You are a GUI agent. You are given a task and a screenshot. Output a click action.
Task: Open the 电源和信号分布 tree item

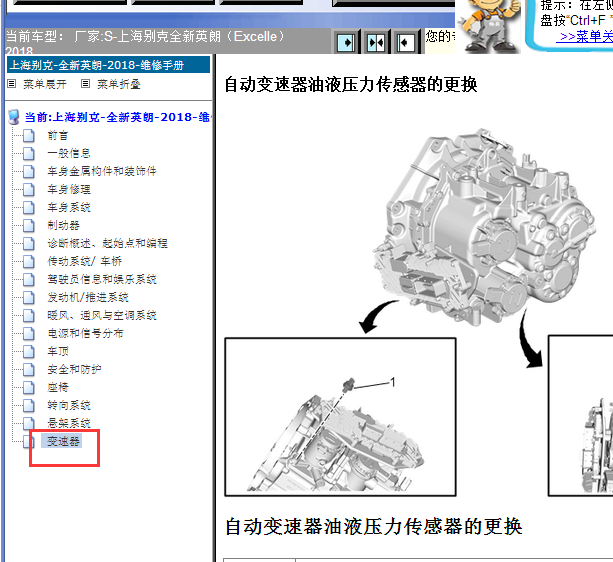point(85,333)
